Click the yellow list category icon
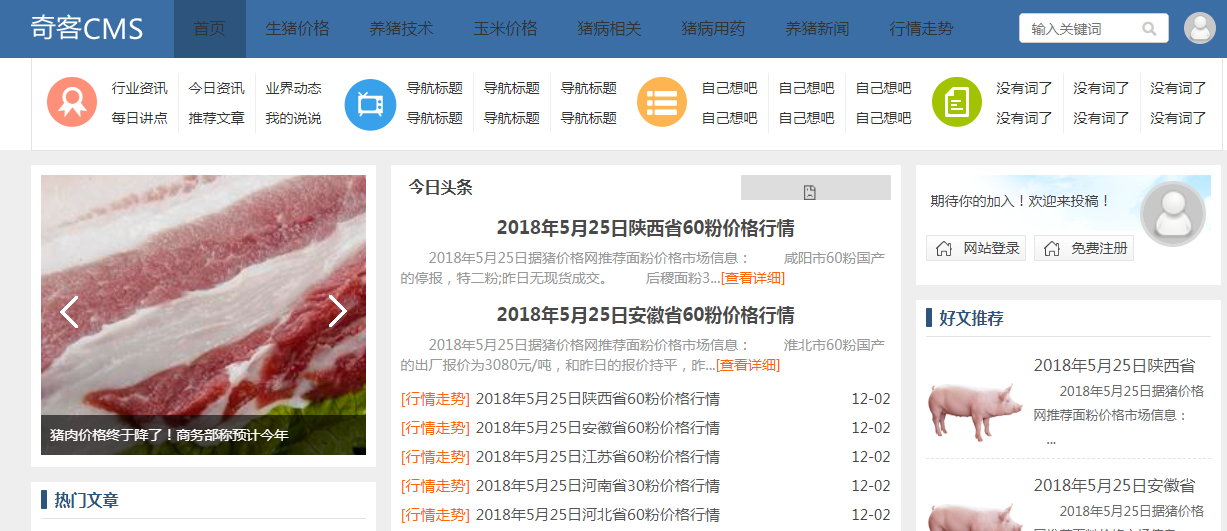1227x531 pixels. pyautogui.click(x=662, y=103)
